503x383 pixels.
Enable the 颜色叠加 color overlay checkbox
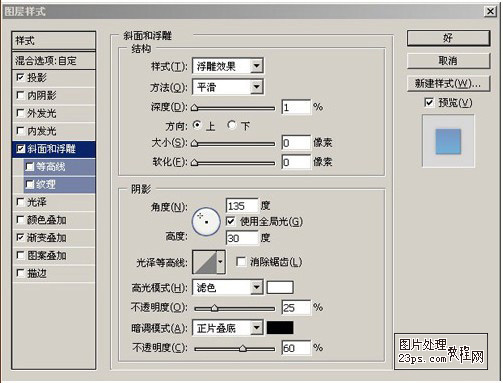pyautogui.click(x=20, y=220)
